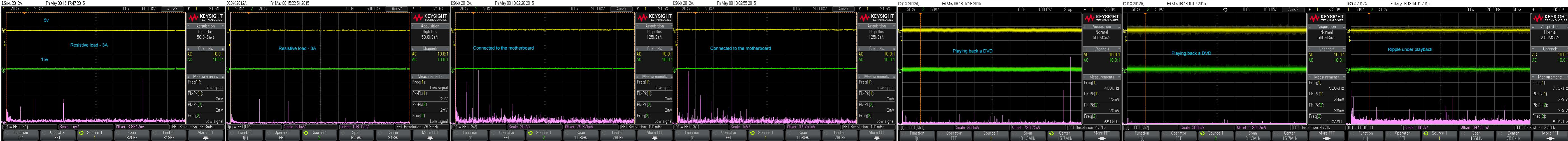Select the Function f(t) softkey in the 08:15:17 capture

pyautogui.click(x=21, y=135)
